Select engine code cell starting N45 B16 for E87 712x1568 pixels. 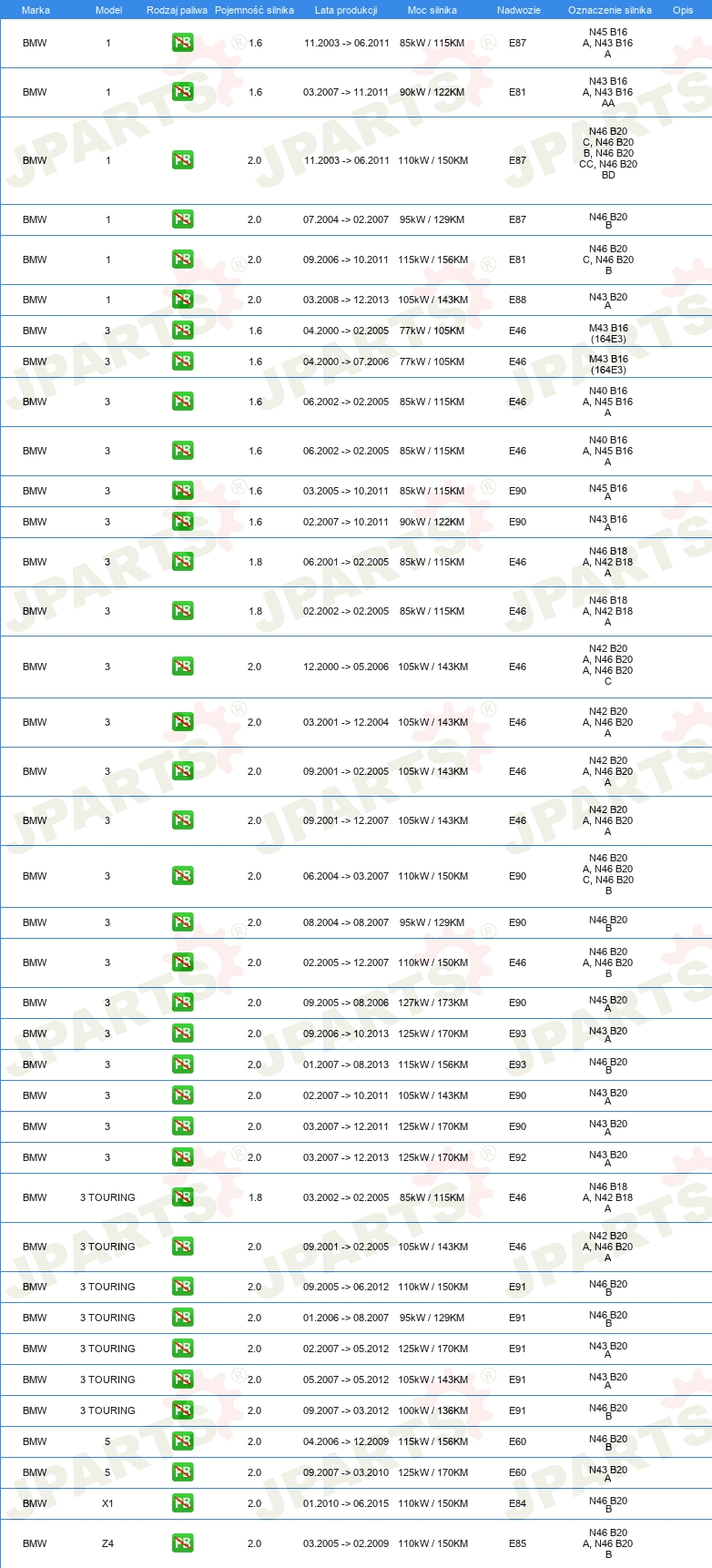pyautogui.click(x=608, y=43)
